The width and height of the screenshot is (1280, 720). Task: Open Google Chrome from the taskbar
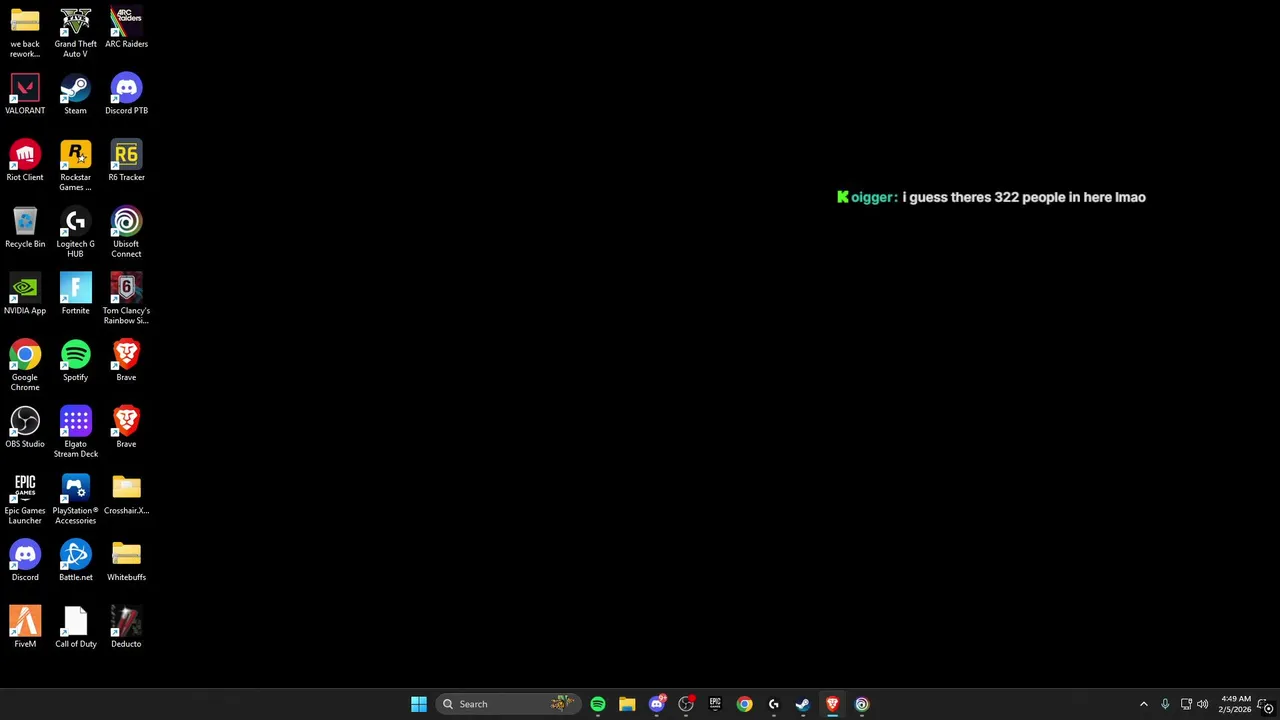pos(744,704)
